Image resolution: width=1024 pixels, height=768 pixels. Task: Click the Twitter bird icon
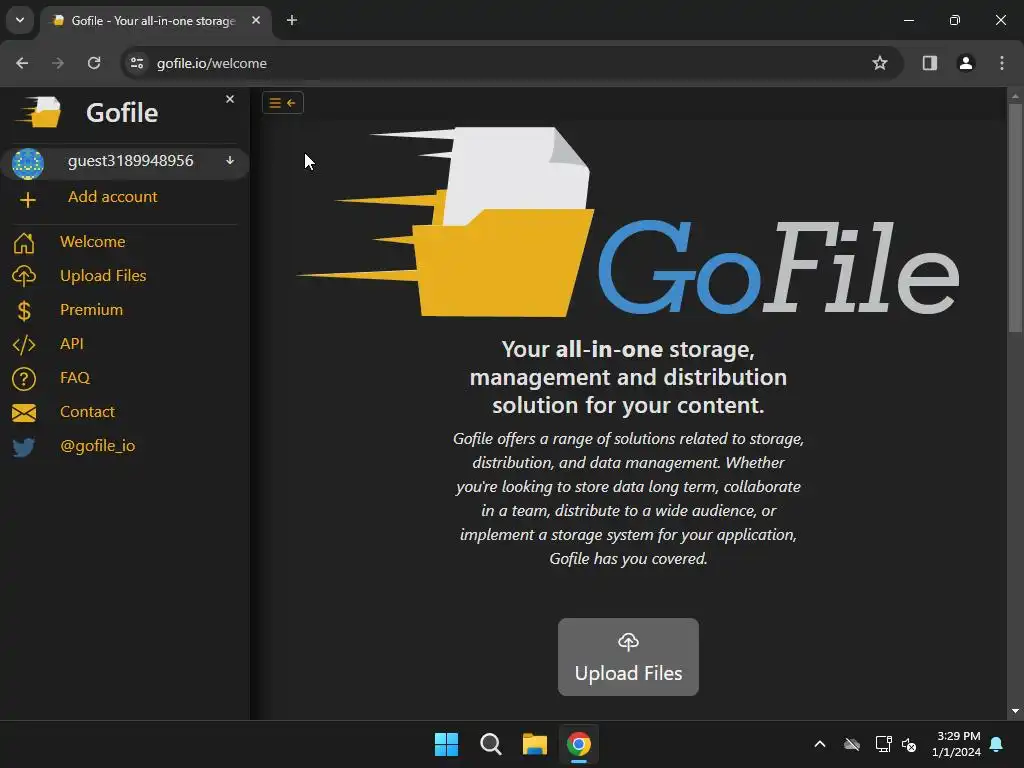click(x=24, y=447)
